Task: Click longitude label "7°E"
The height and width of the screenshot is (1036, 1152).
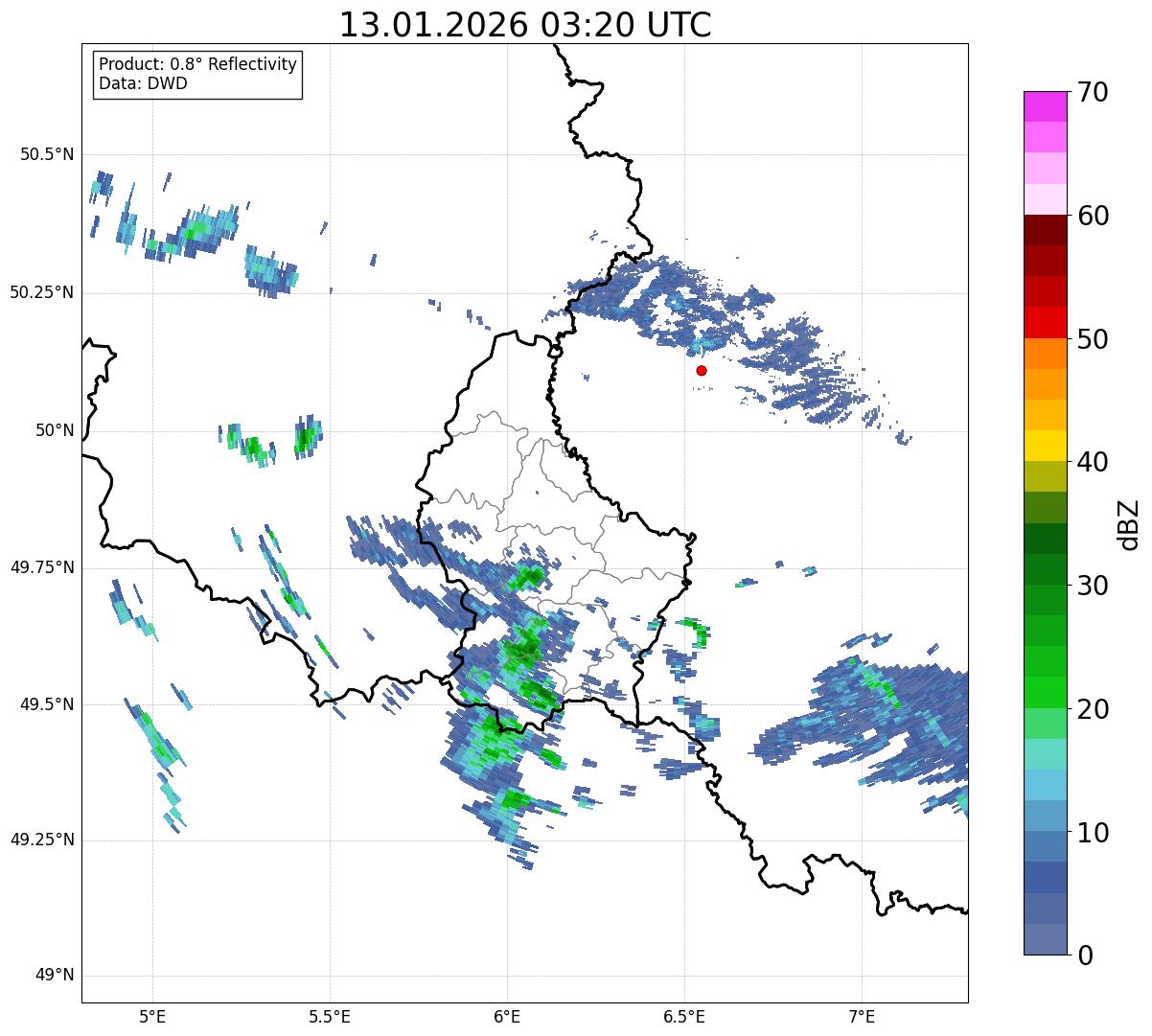Action: 862,1017
